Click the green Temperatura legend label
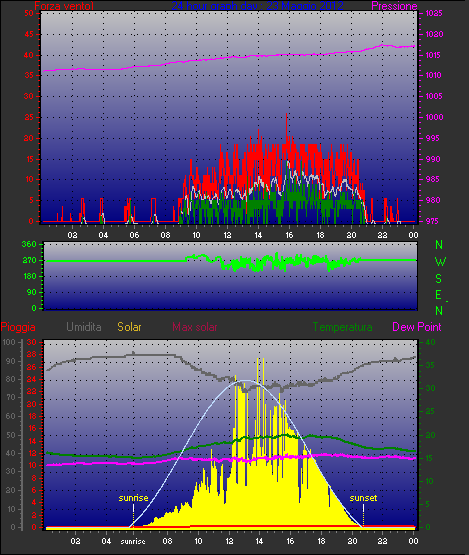This screenshot has height=555, width=469. point(342,327)
